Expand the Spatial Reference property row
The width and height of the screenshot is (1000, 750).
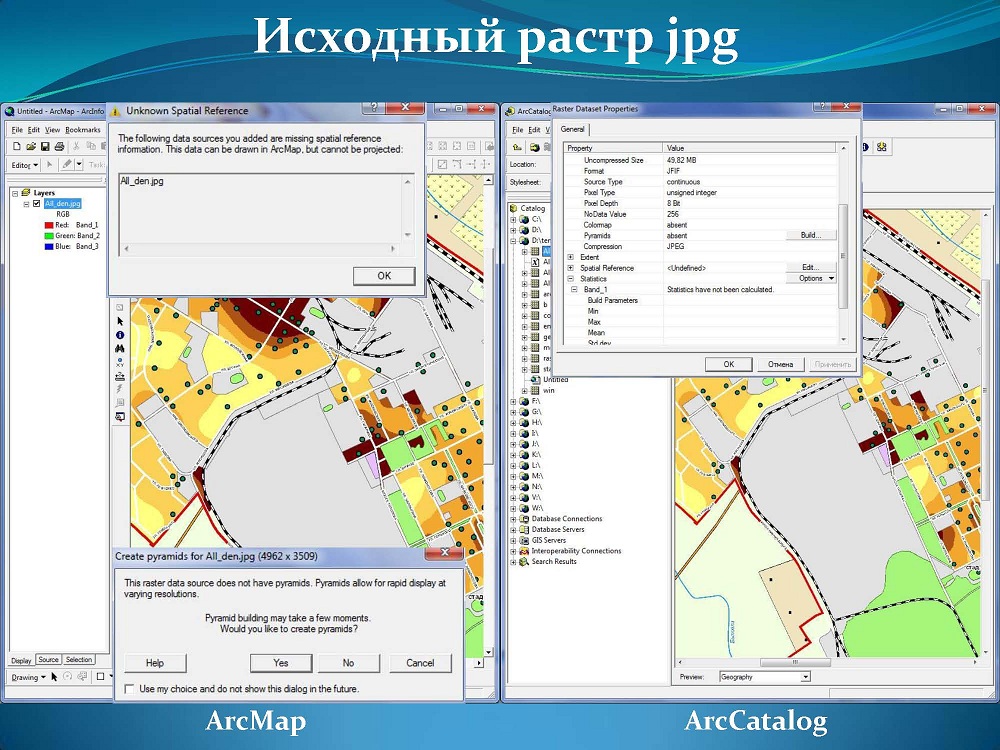click(571, 268)
